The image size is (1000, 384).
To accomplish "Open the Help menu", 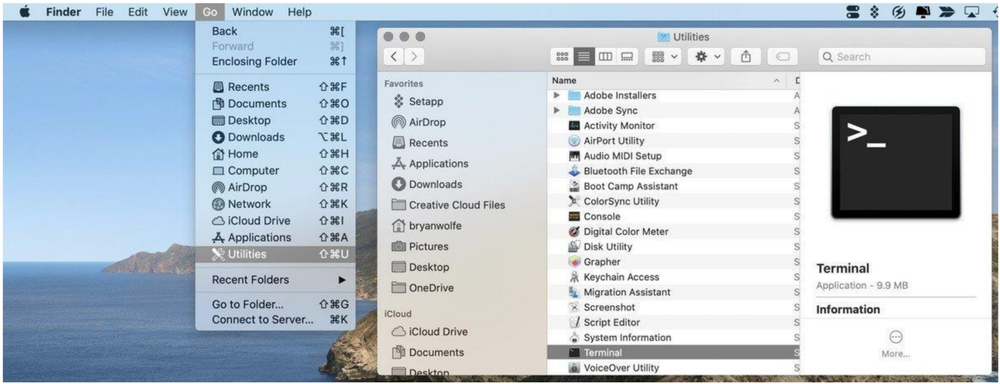I will pos(300,12).
